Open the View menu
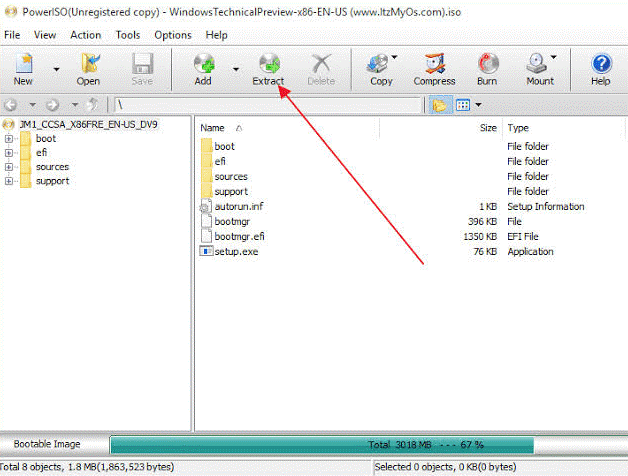This screenshot has height=476, width=628. (45, 35)
